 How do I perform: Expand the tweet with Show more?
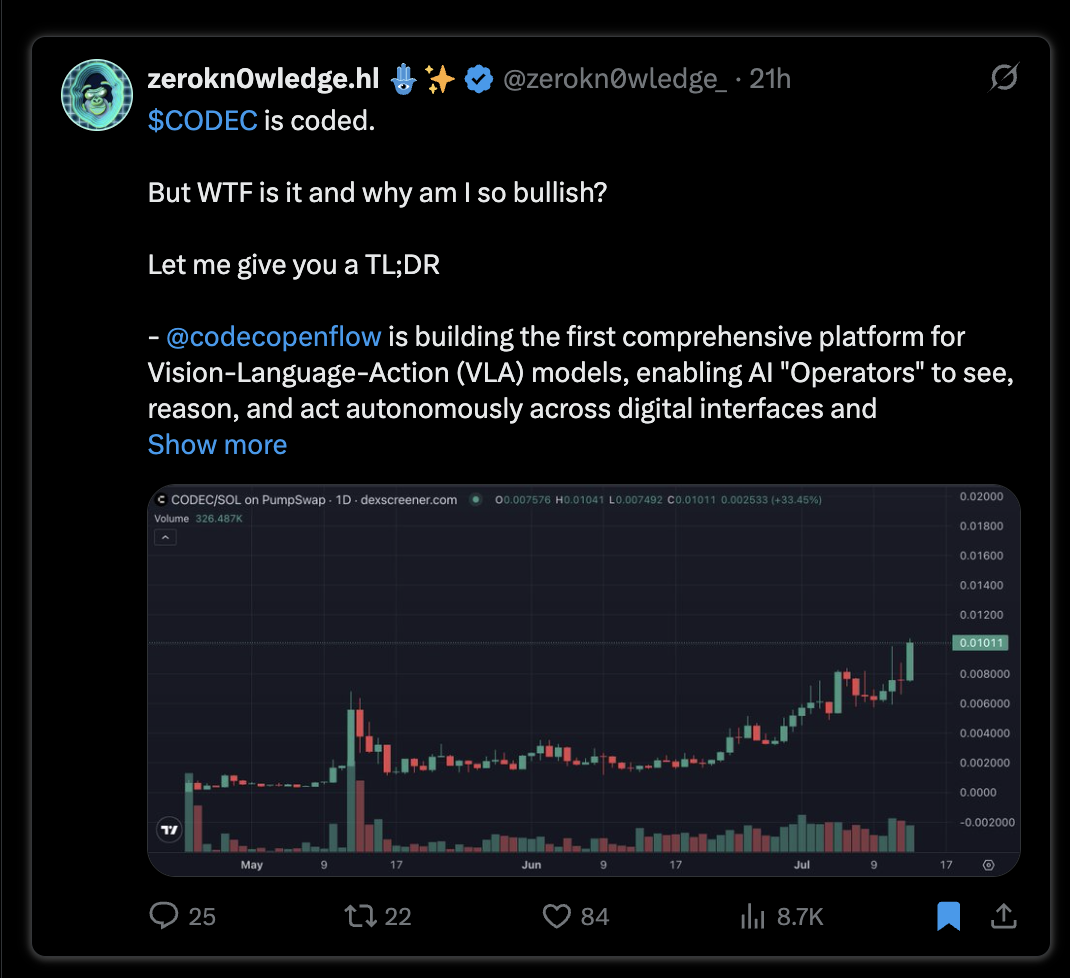pos(218,445)
